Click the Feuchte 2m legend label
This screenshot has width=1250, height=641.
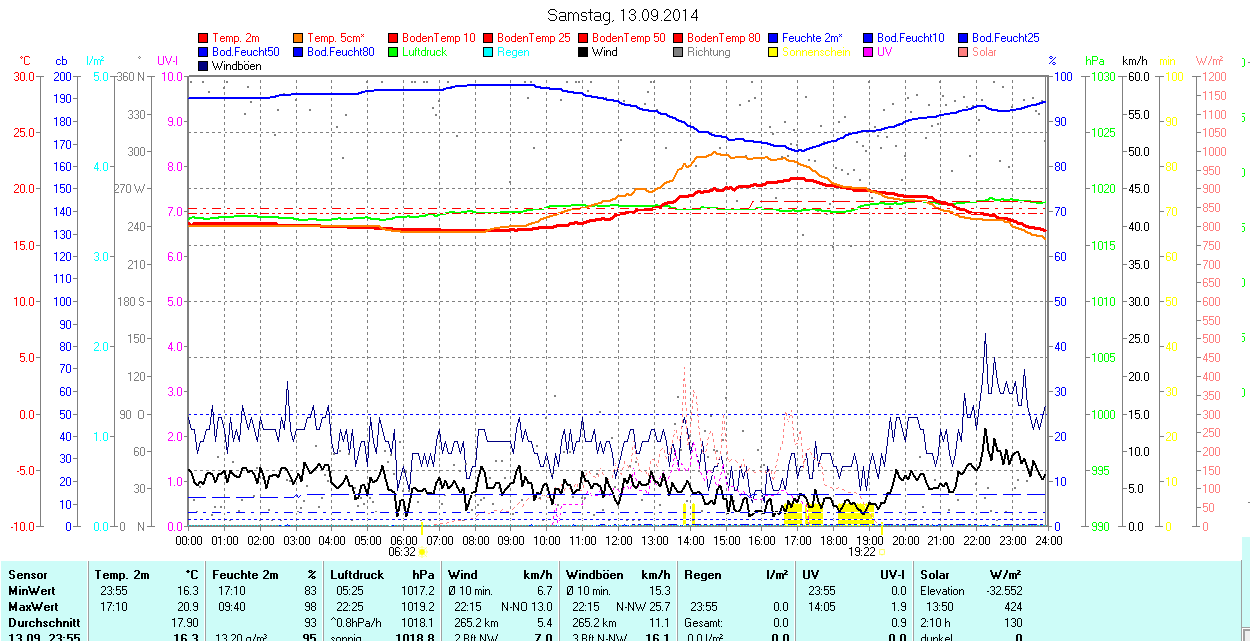pos(813,38)
